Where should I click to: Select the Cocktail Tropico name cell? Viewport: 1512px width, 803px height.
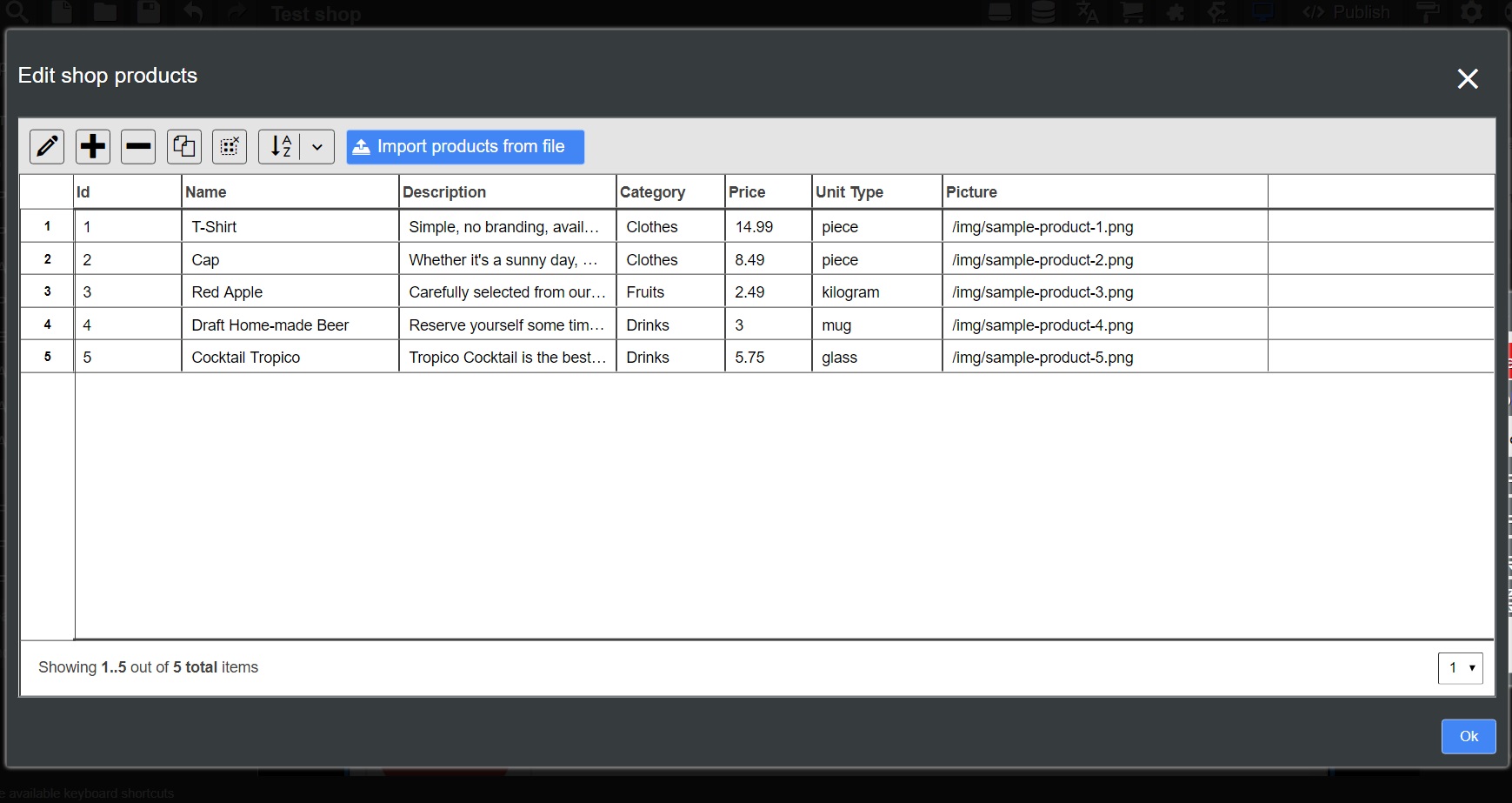click(x=290, y=358)
